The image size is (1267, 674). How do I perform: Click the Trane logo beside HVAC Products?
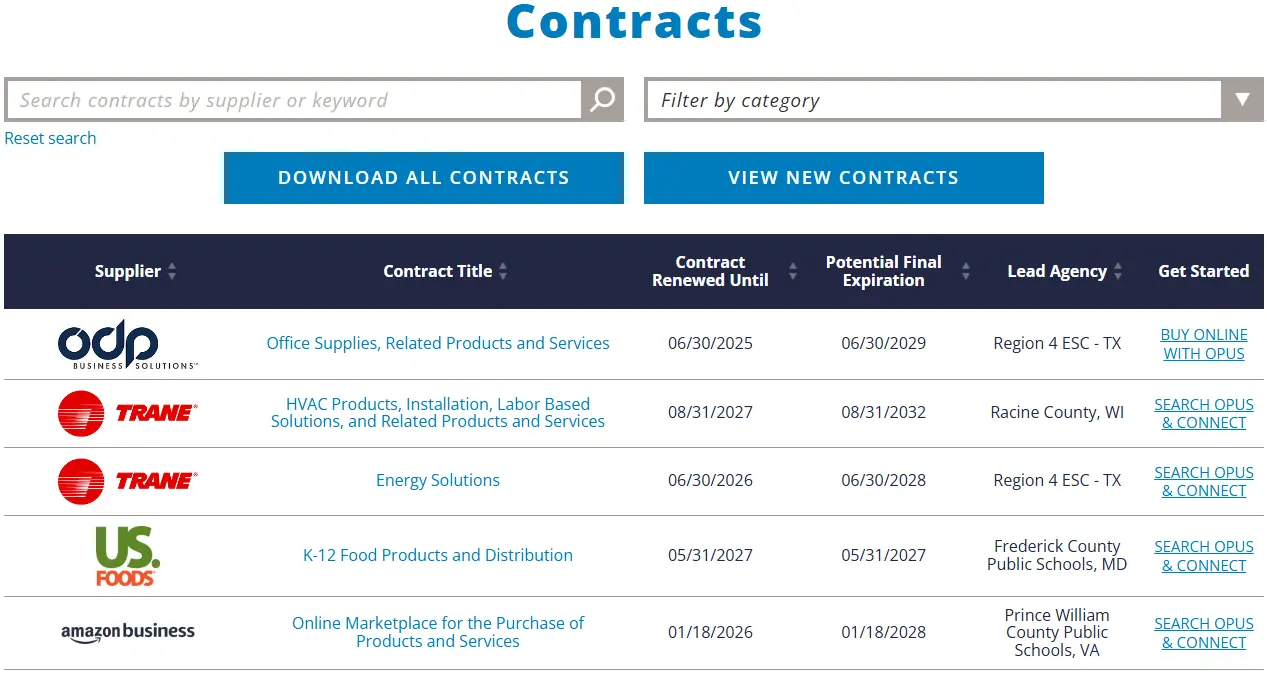(128, 413)
